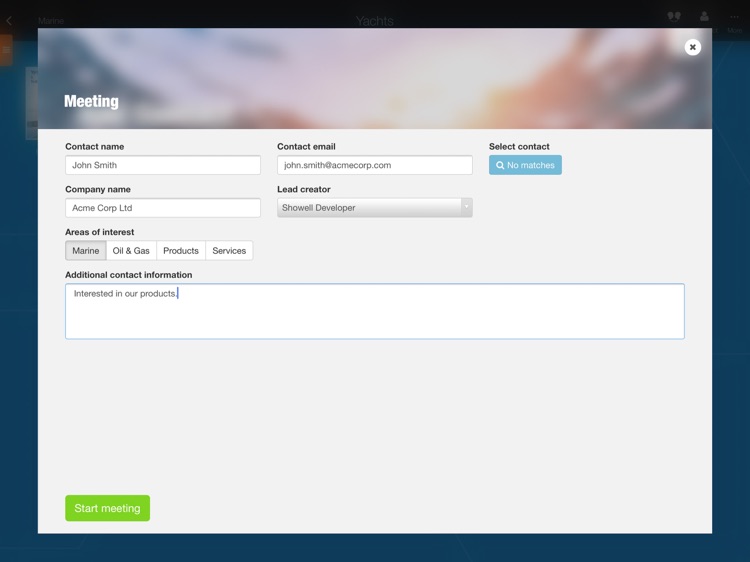Screen dimensions: 750x562
Task: Click the Marine breadcrumb in the top bar
Action: (x=51, y=21)
